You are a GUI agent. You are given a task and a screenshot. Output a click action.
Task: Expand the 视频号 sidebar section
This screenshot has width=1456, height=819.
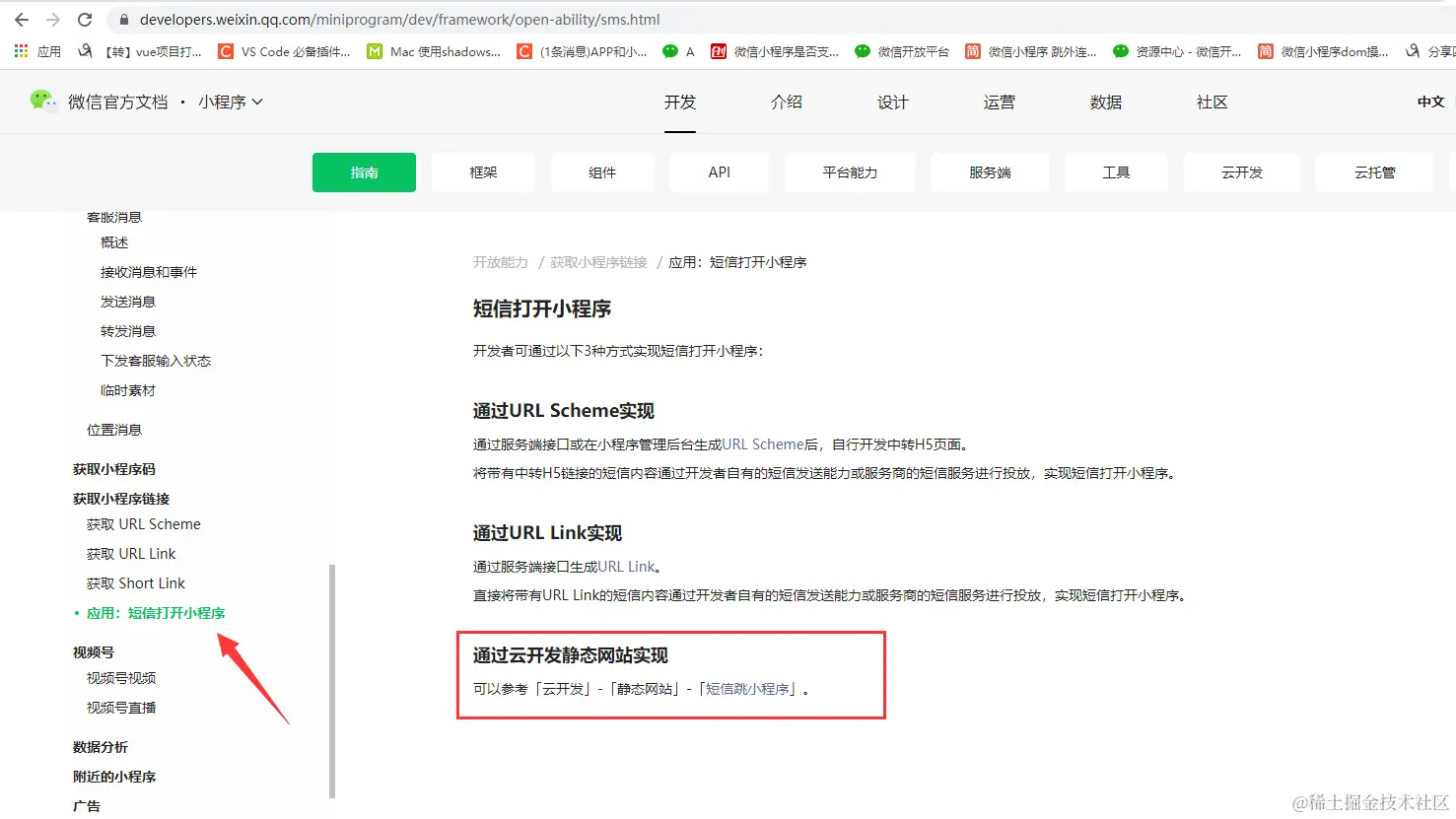(94, 652)
